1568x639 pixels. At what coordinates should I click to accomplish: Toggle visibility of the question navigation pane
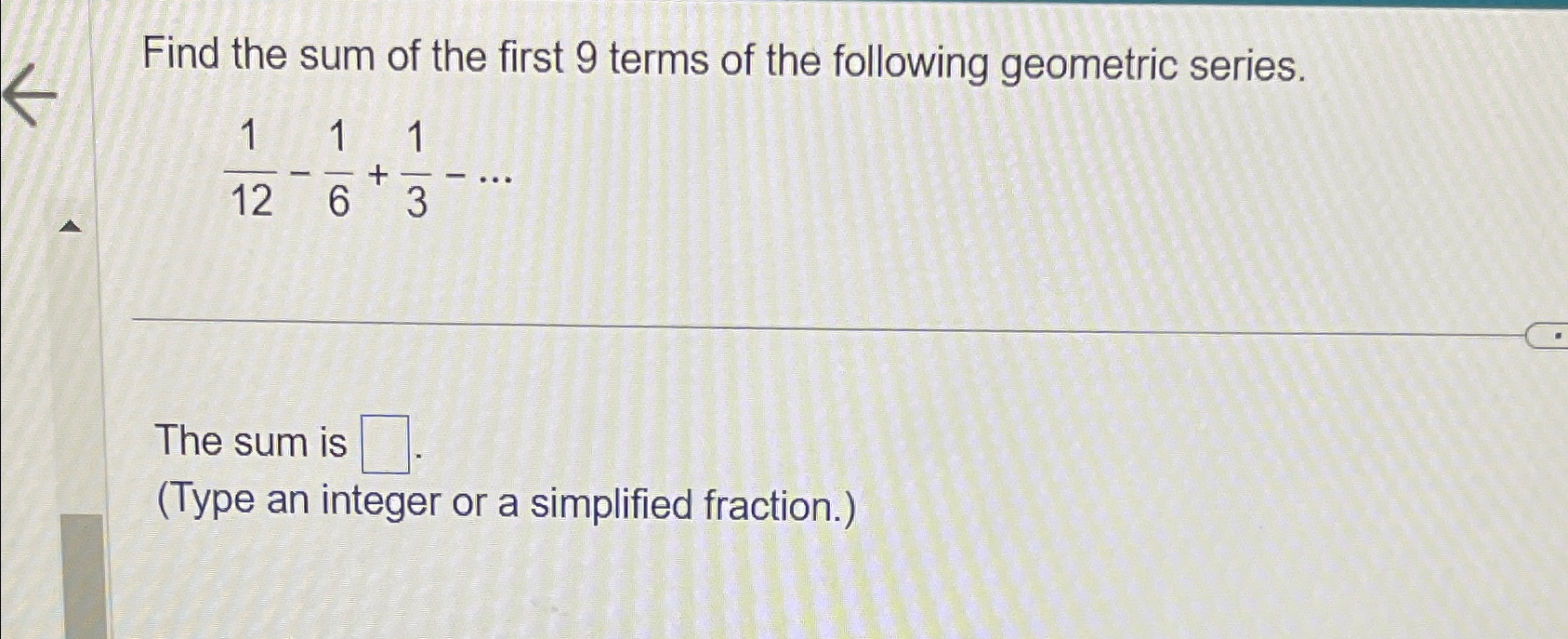point(70,224)
